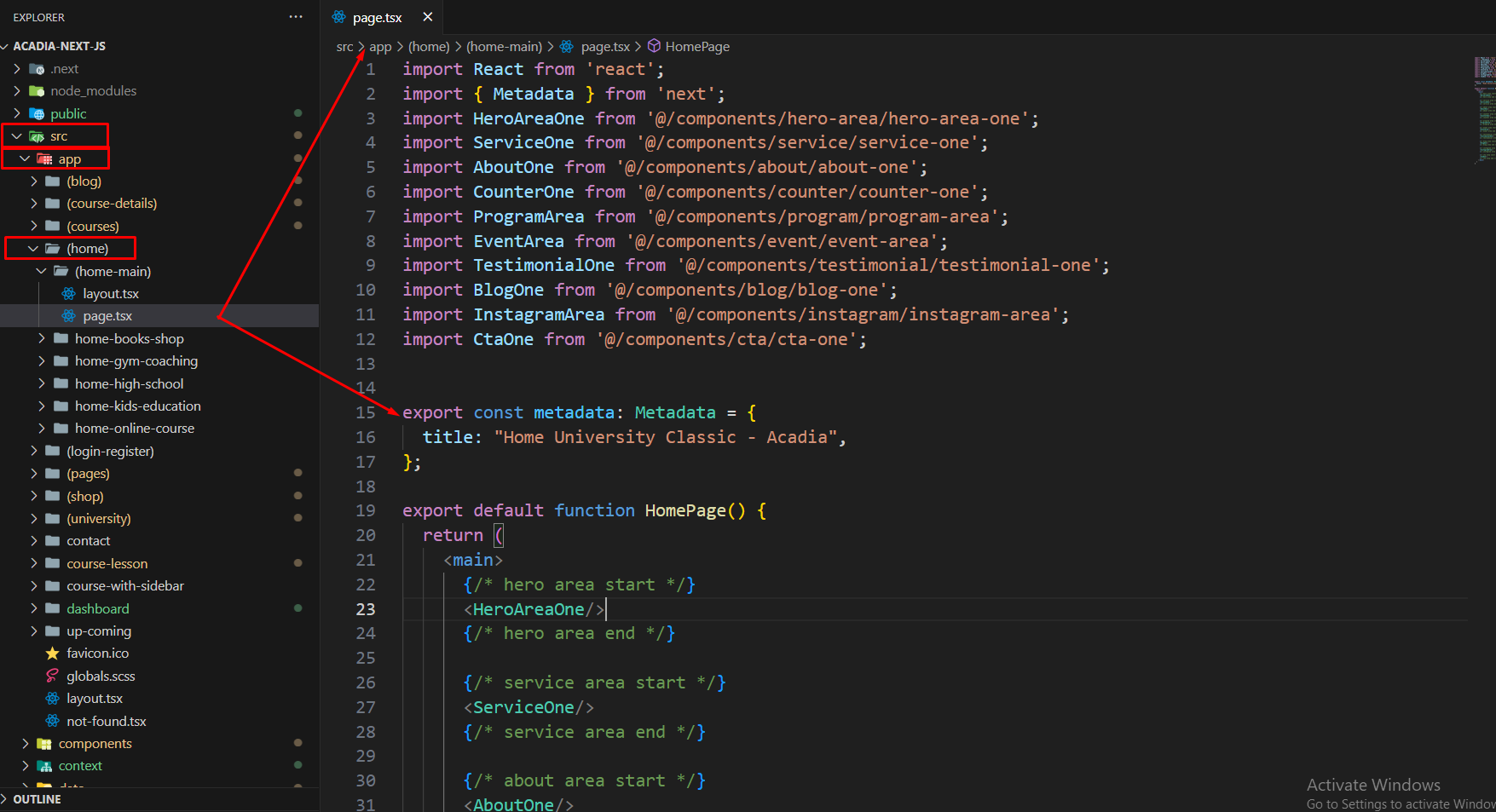Click the editor minimap preview
This screenshot has width=1496, height=812.
[x=1484, y=109]
